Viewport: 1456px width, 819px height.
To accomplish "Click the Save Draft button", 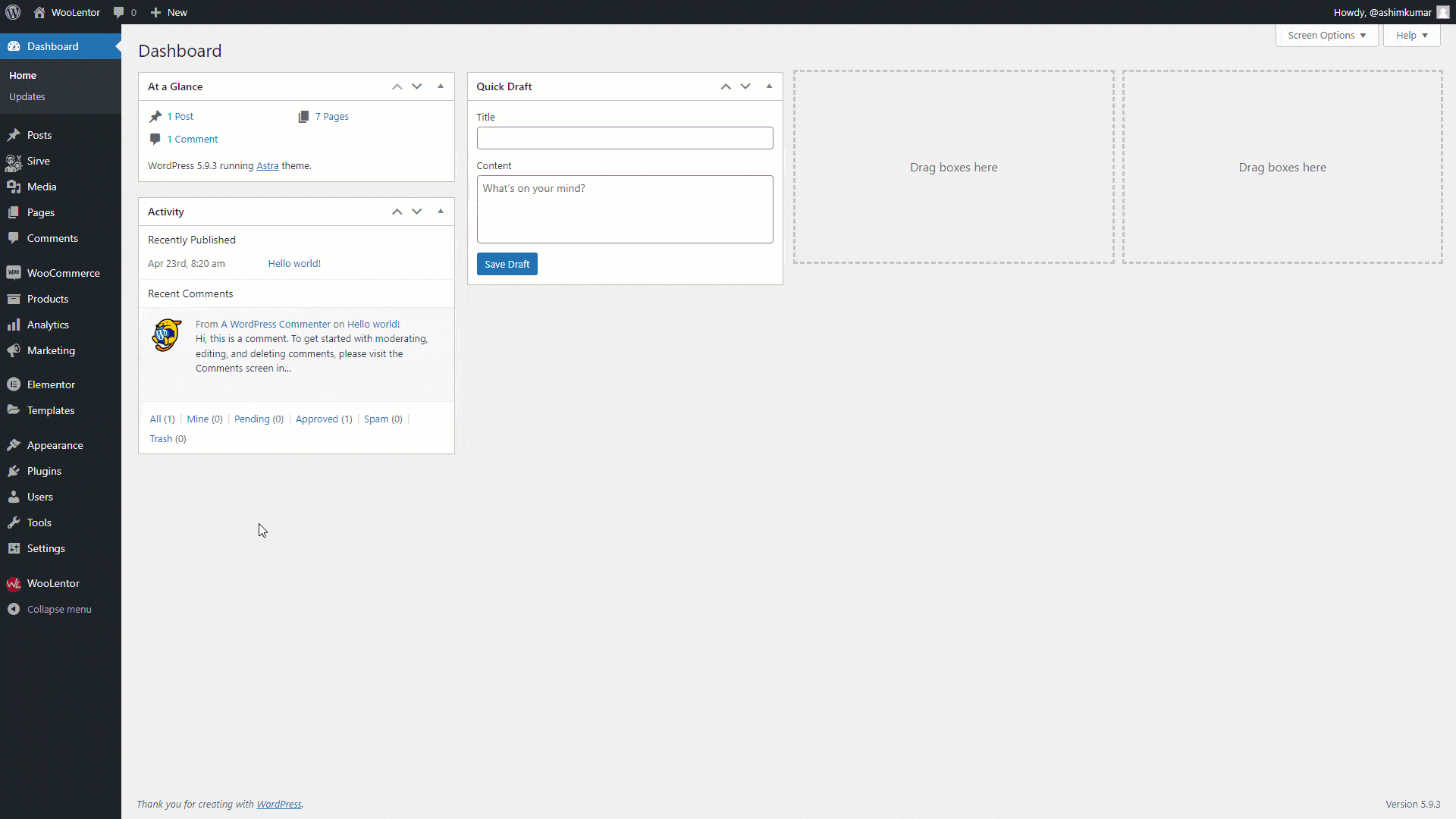I will pos(507,264).
